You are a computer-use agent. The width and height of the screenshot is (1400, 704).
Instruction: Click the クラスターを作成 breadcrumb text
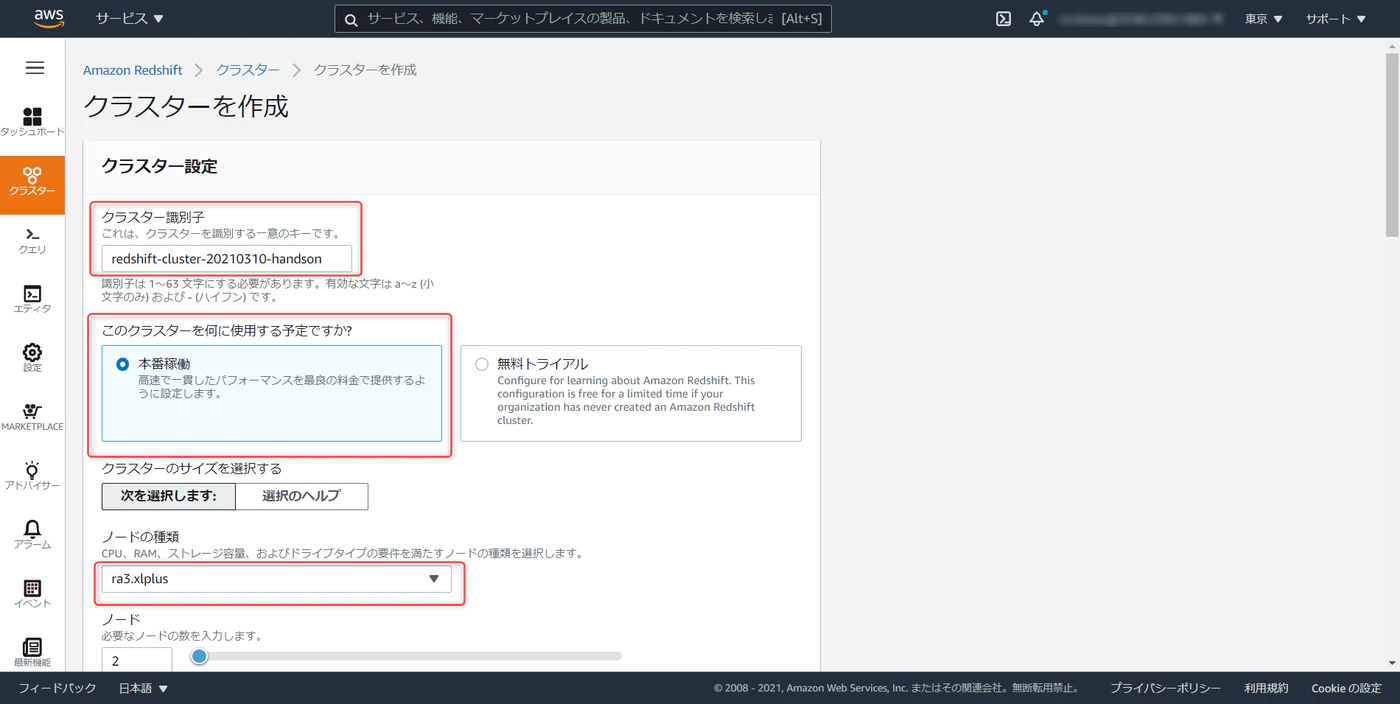(x=365, y=70)
